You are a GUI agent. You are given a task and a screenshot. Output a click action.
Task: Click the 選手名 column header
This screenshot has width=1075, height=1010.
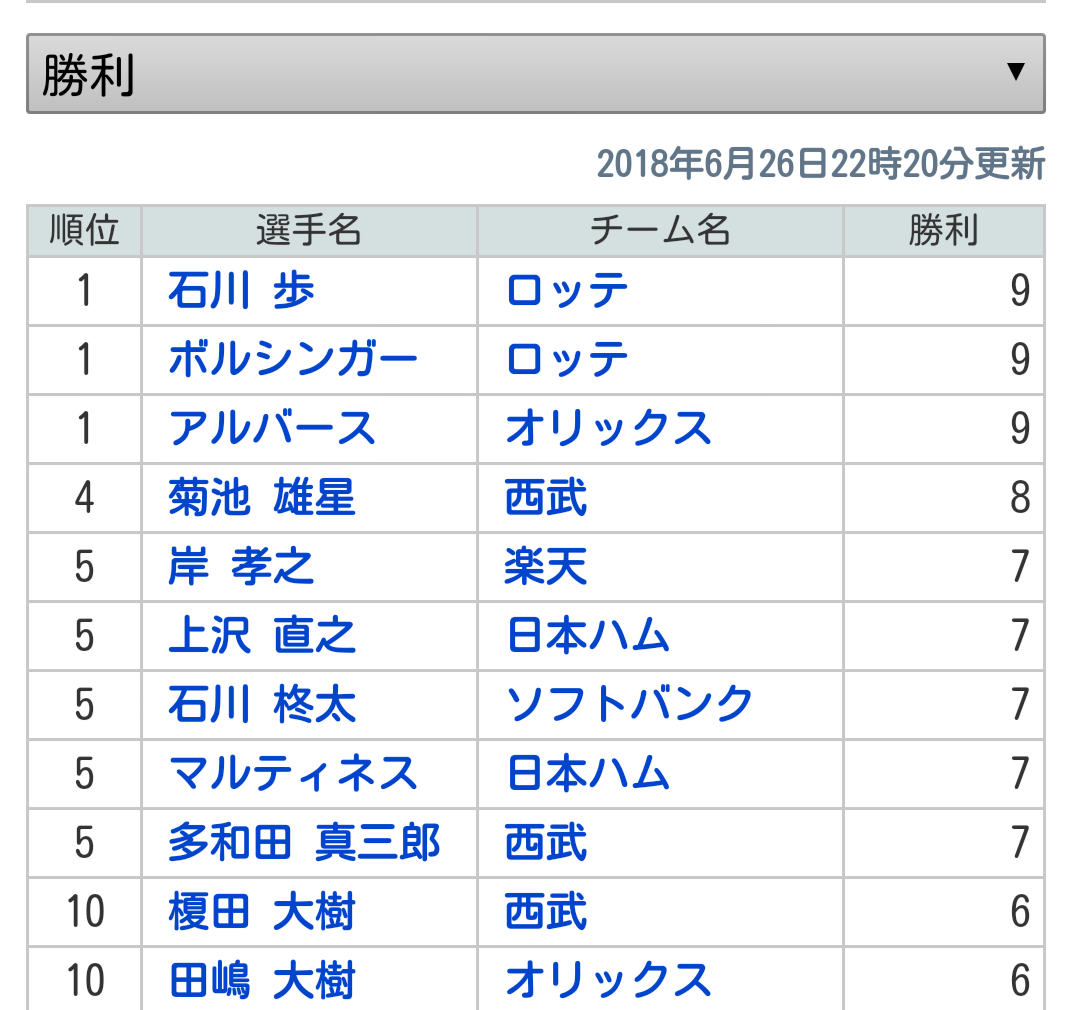(309, 230)
